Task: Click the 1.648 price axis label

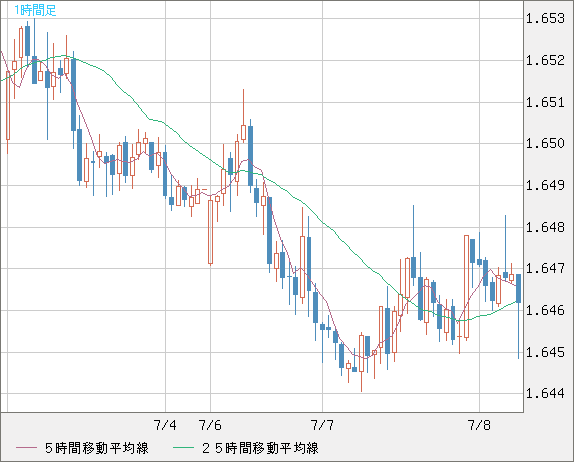Action: pyautogui.click(x=545, y=227)
